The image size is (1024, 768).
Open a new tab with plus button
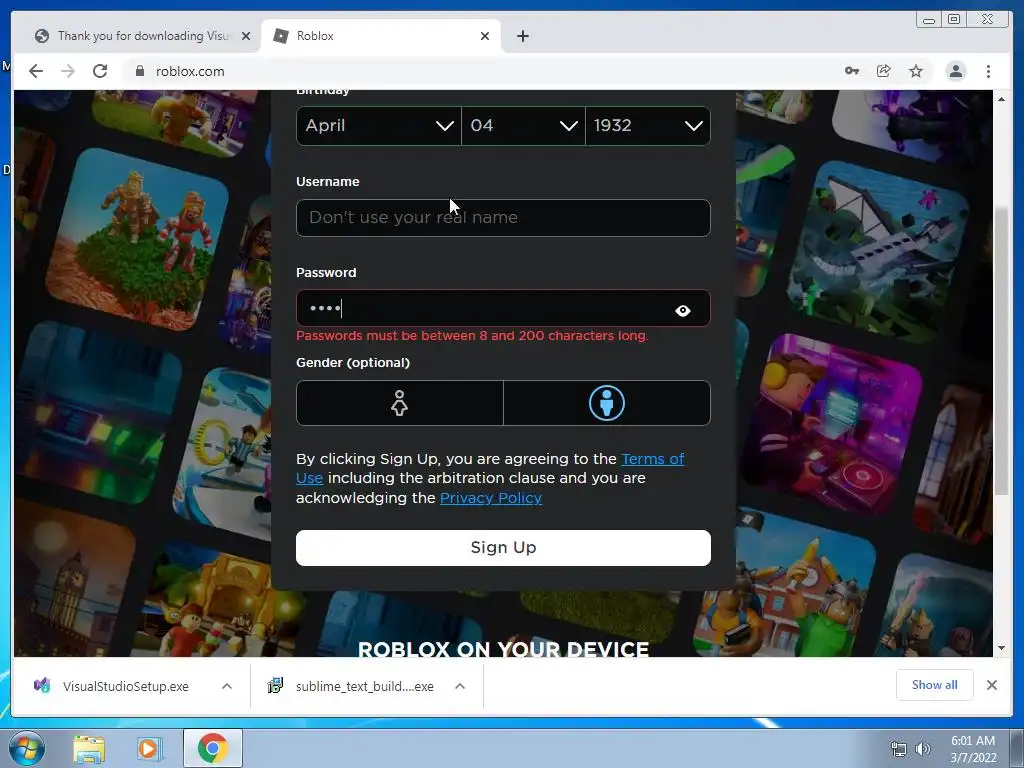coord(522,36)
